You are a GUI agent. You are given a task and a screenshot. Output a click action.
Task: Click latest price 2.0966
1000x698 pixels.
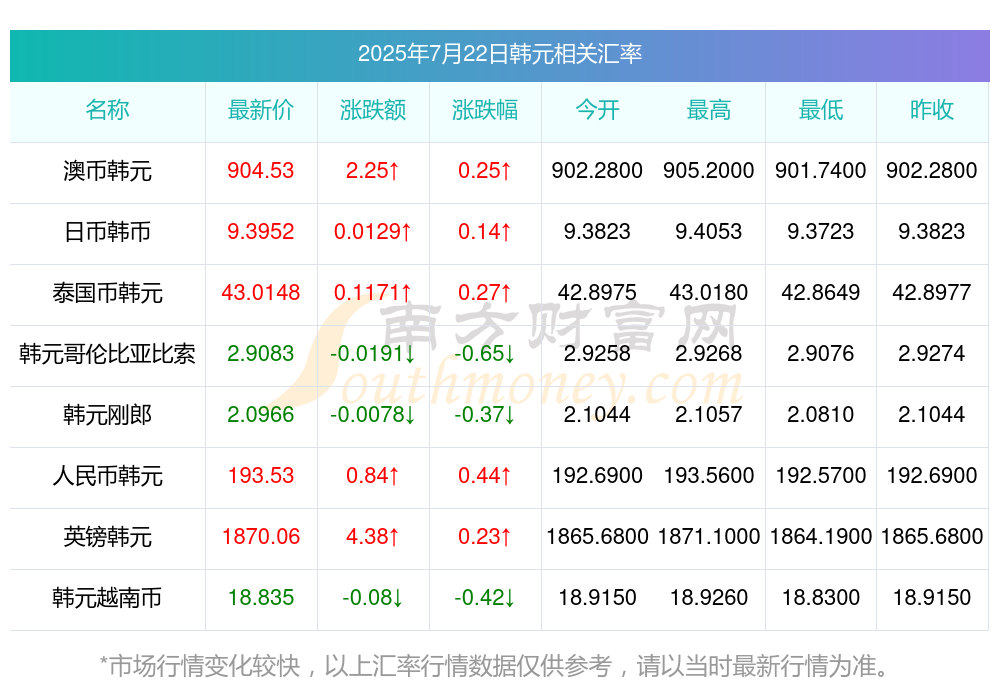[x=261, y=414]
